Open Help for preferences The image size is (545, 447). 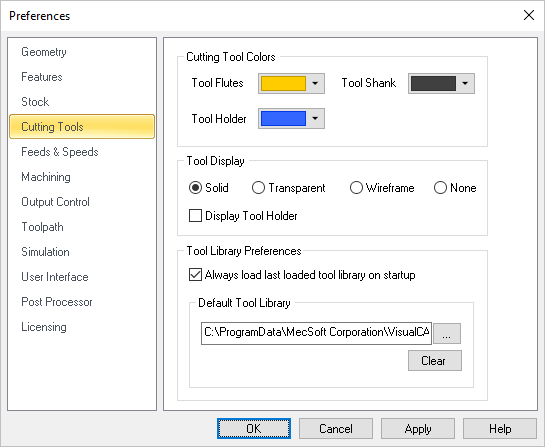500,429
